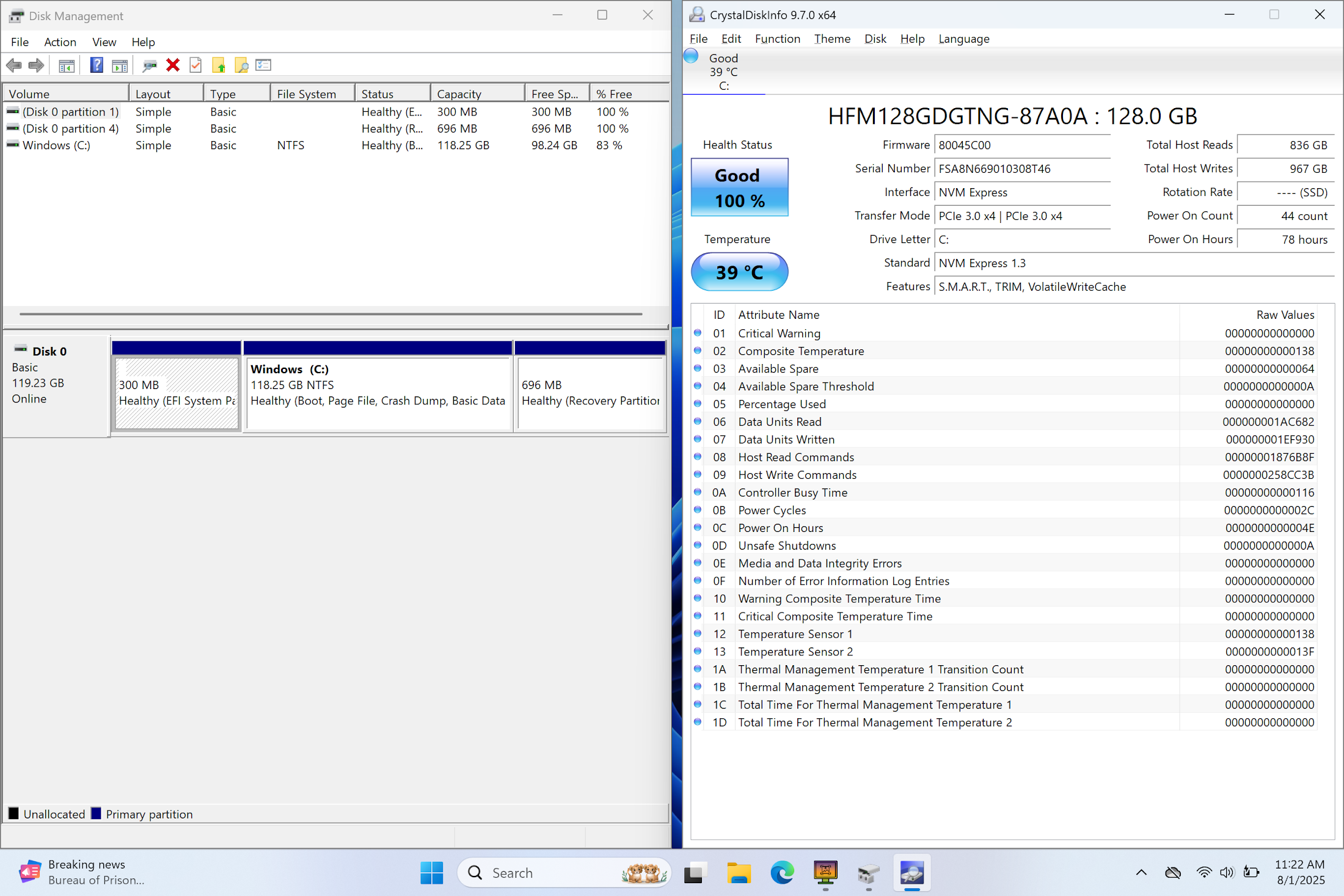Click the rescan disks drive icon
This screenshot has height=896, width=1344.
[x=149, y=65]
